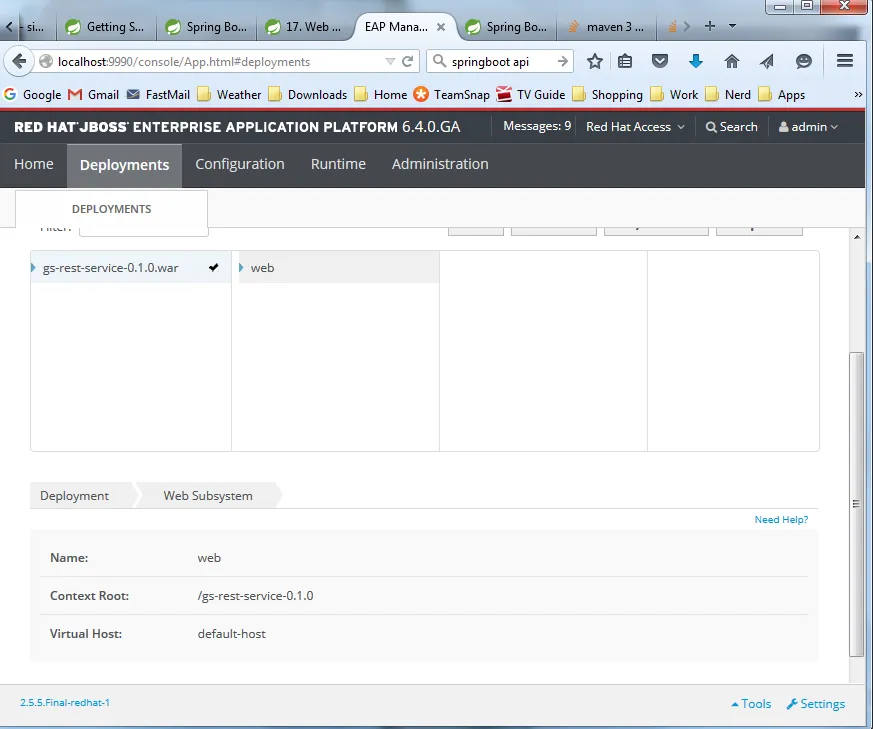Switch to the Getting Started browser tab
873x729 pixels.
107,27
